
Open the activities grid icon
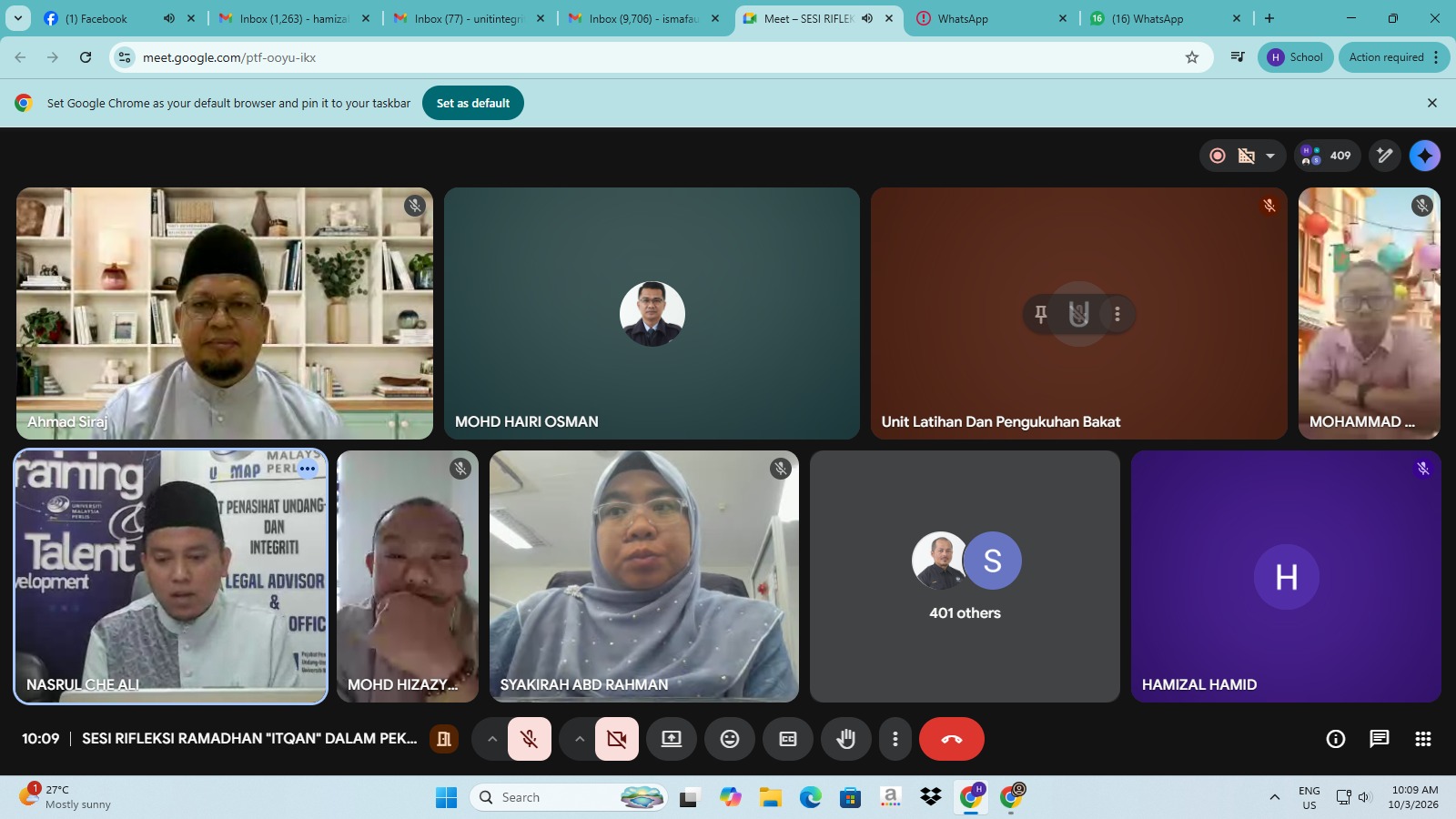click(1423, 739)
